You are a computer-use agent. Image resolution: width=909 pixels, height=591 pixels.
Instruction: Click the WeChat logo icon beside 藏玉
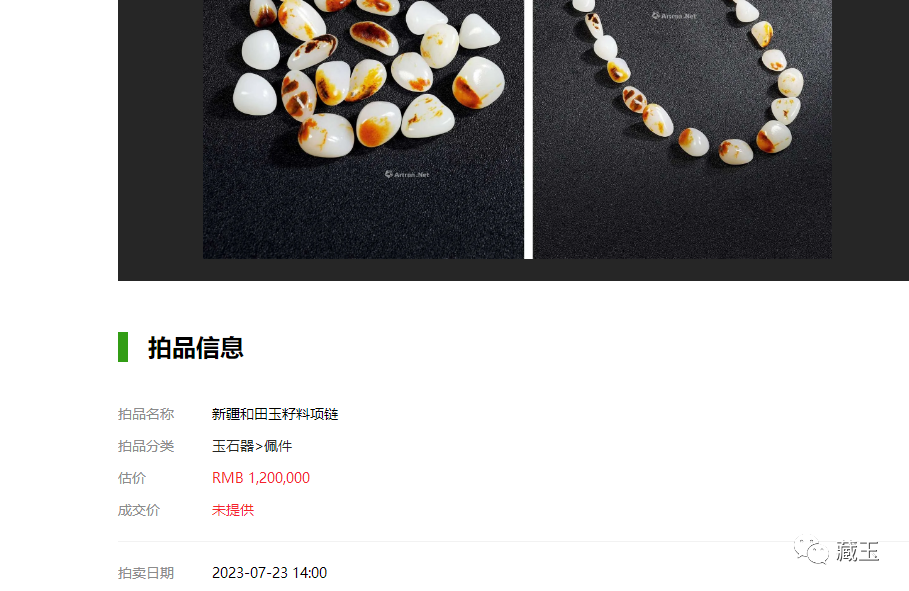click(x=811, y=550)
